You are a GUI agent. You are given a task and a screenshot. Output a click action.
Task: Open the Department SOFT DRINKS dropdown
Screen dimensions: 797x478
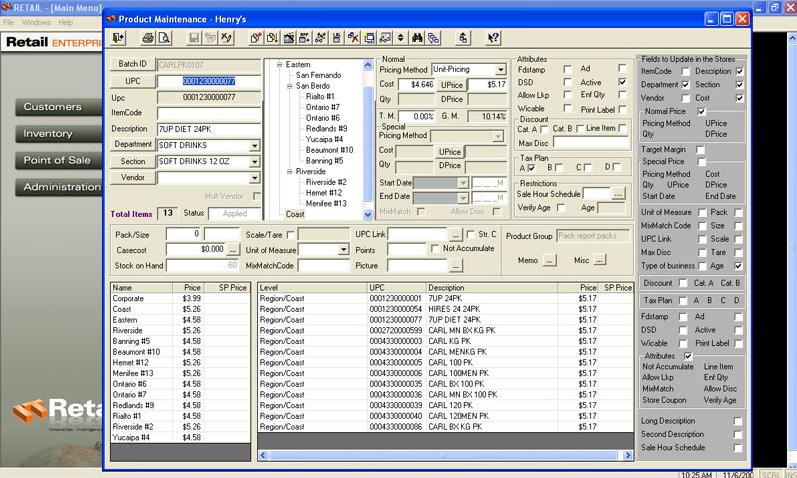tap(254, 145)
